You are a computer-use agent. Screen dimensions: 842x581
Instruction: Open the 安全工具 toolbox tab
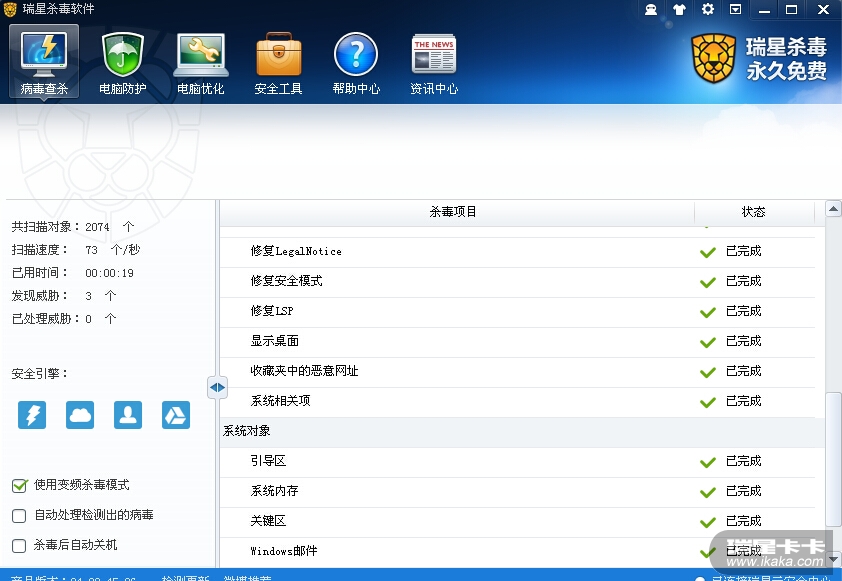click(278, 61)
